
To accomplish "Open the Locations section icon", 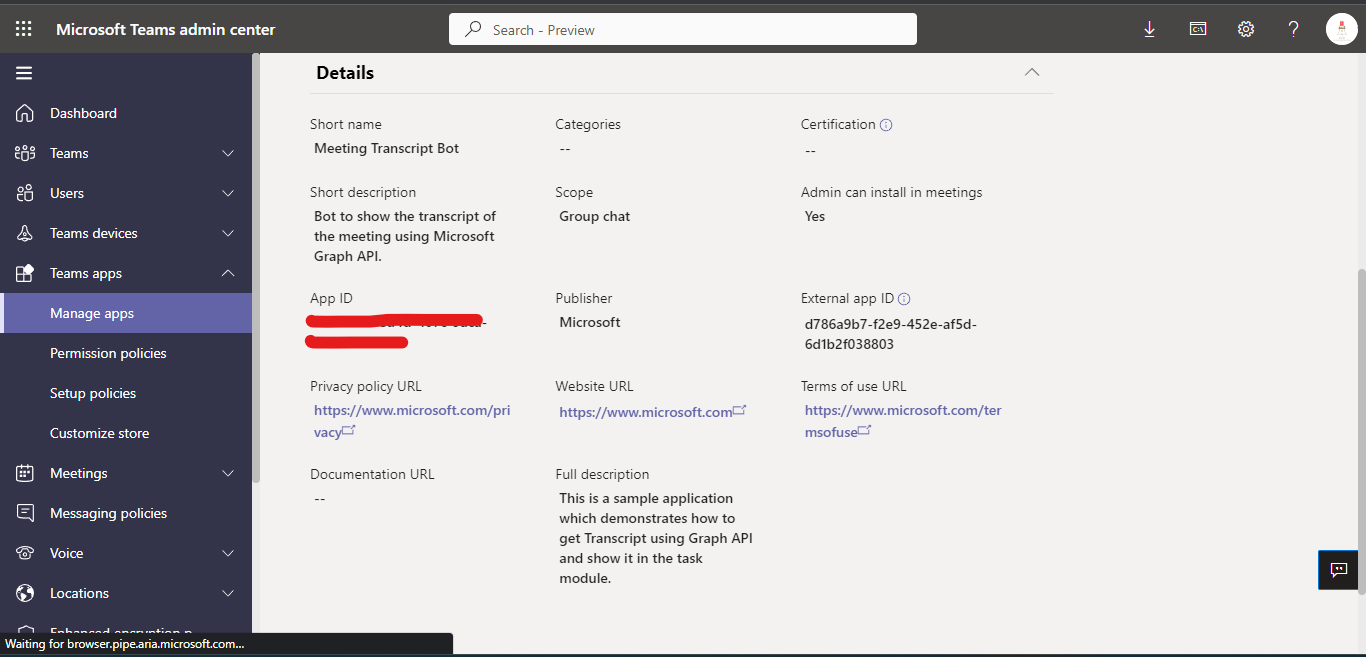I will [22, 592].
